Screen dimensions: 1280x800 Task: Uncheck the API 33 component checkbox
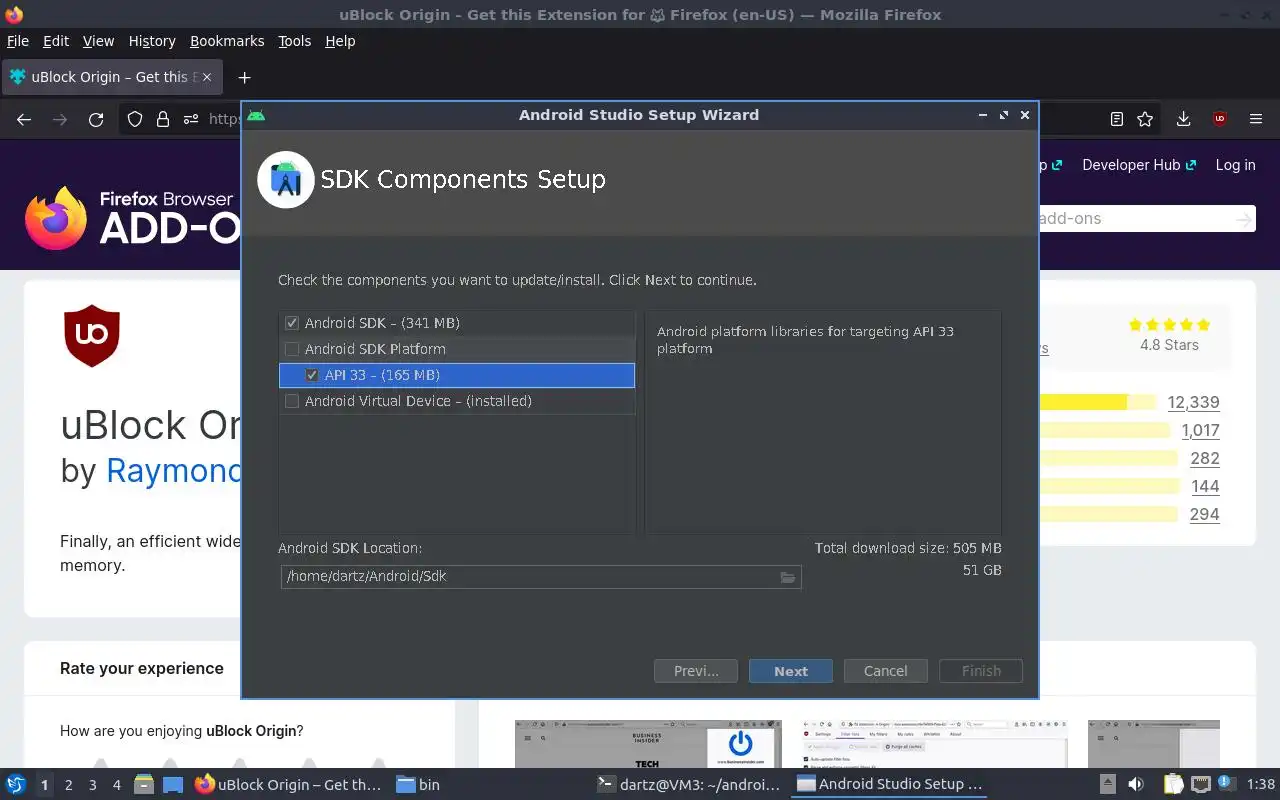[x=312, y=375]
